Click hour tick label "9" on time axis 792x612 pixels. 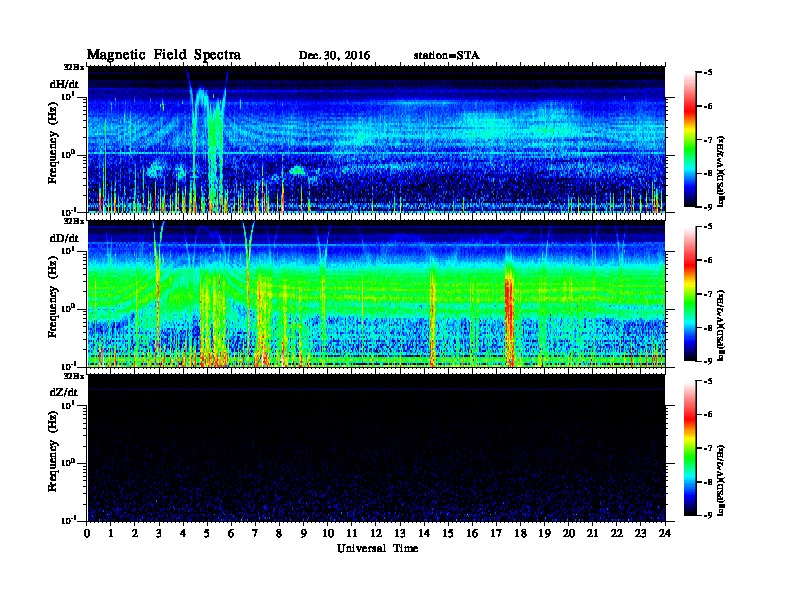pyautogui.click(x=304, y=534)
